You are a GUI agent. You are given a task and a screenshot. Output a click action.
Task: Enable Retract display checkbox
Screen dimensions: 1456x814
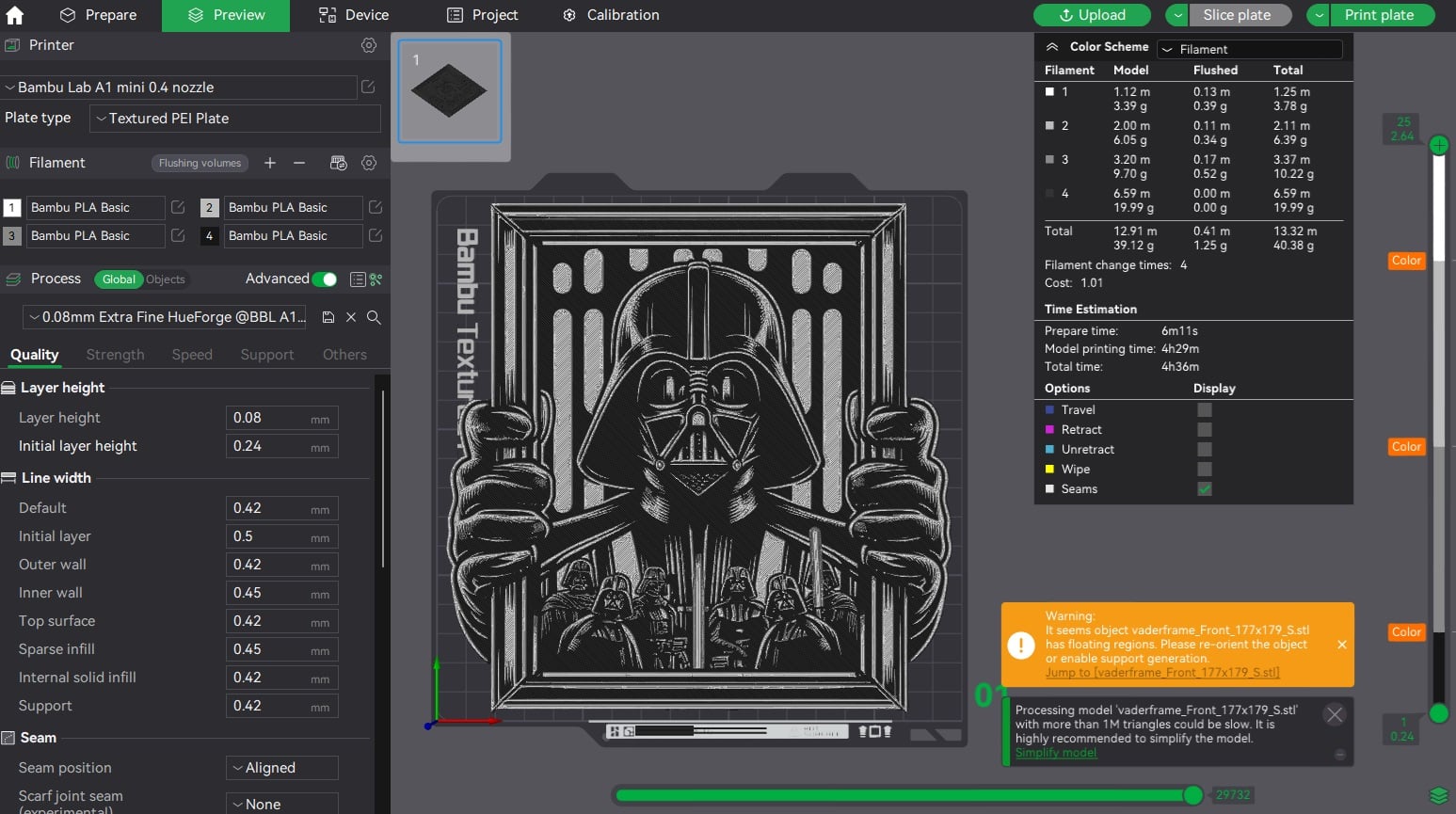click(x=1205, y=429)
